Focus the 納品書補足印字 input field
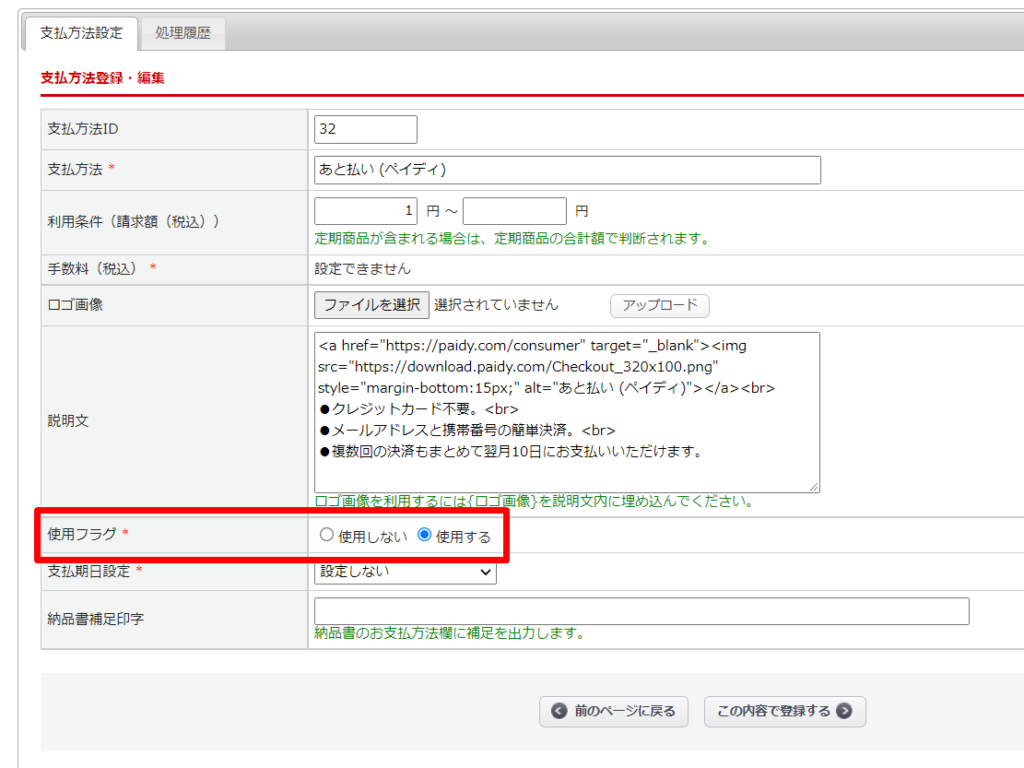Viewport: 1024px width, 768px height. 640,611
